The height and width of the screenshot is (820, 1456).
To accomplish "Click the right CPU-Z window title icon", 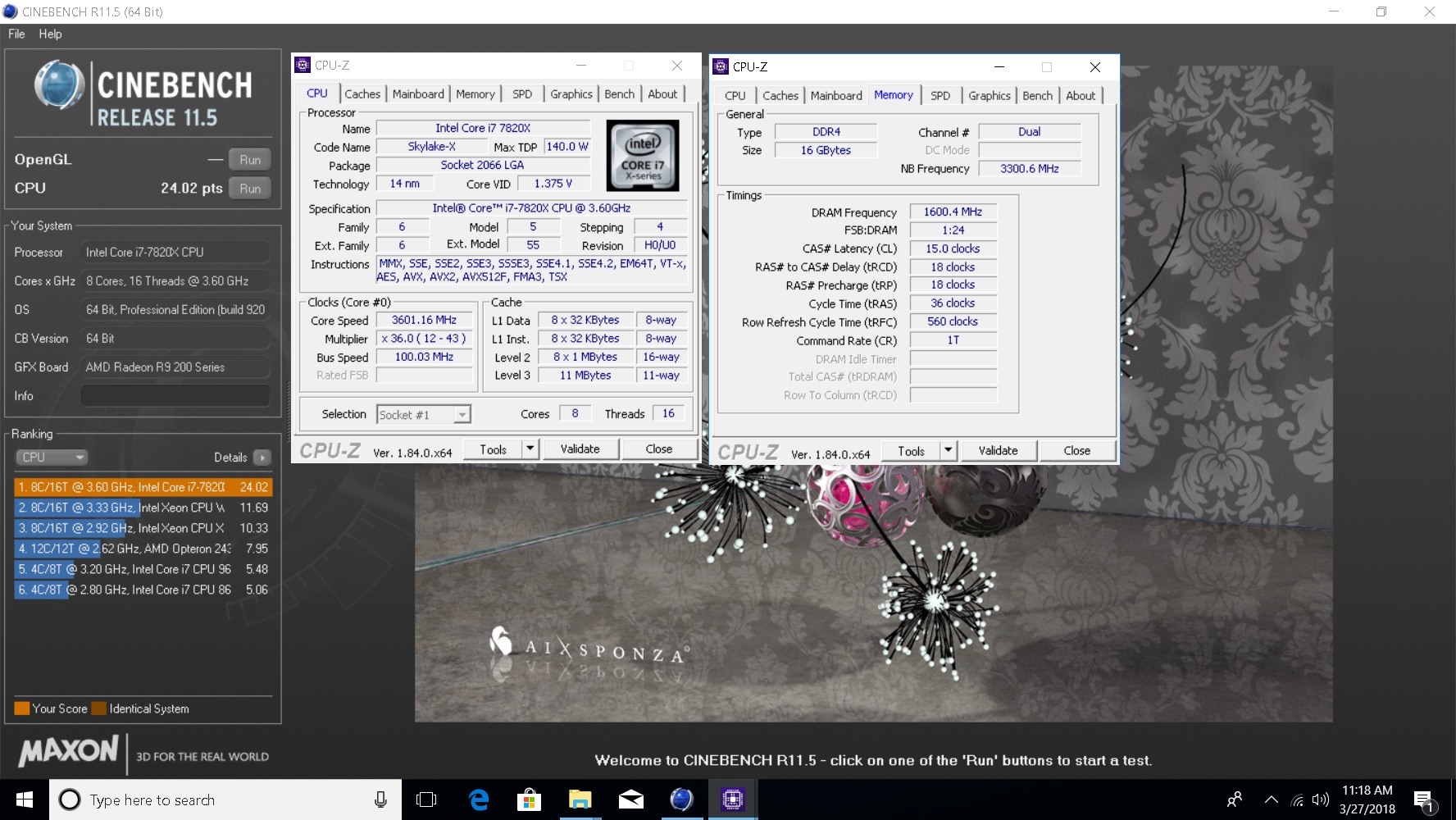I will [721, 66].
